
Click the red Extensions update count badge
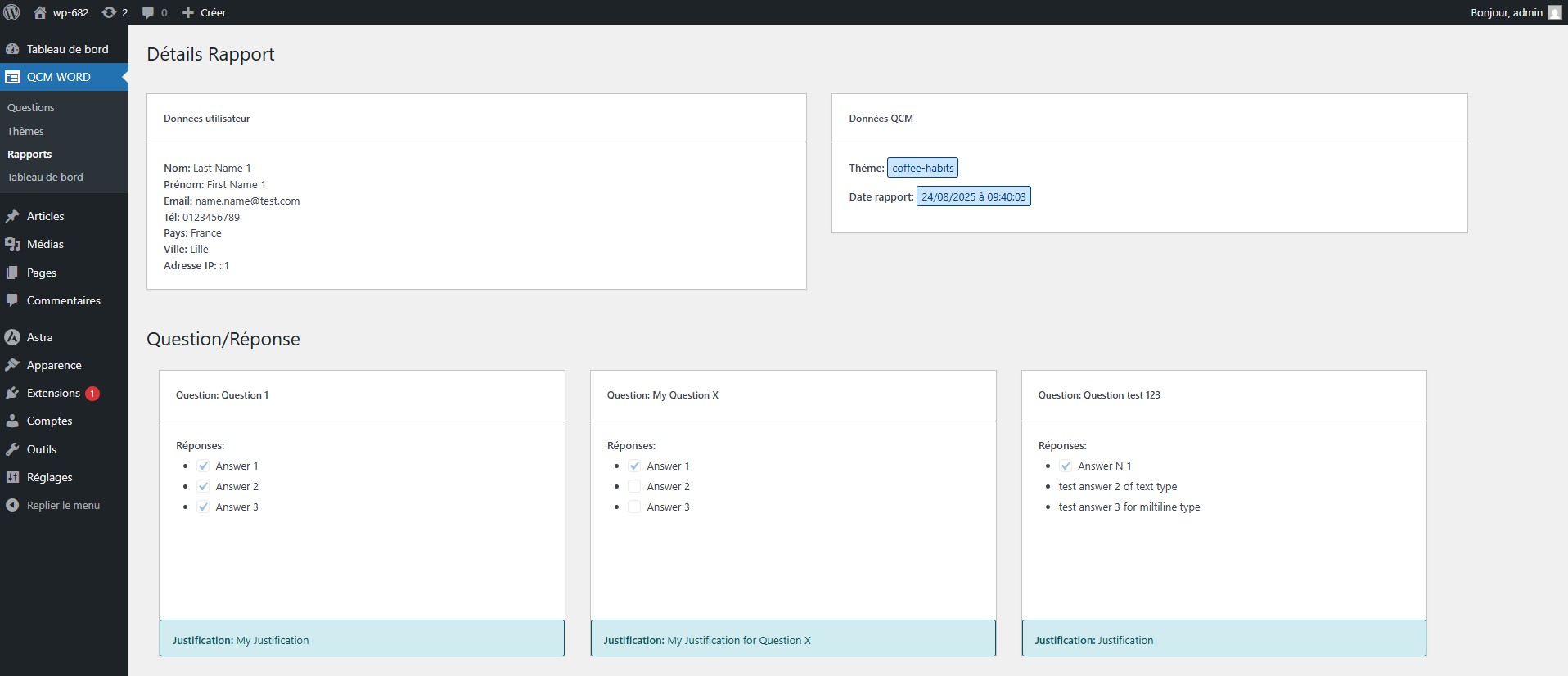tap(92, 394)
